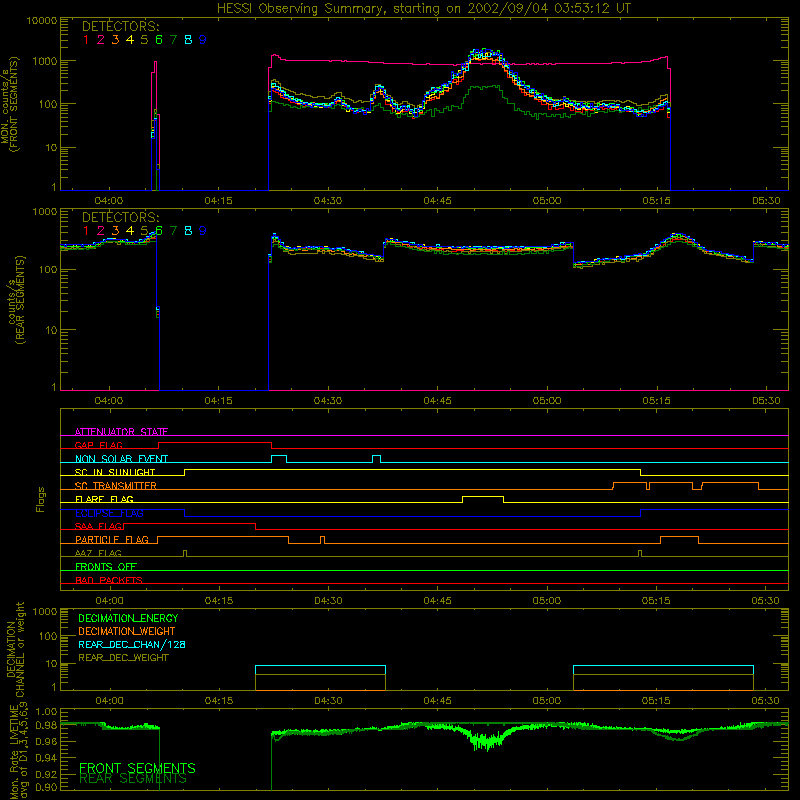
Task: Select the REAR_DEC_CHAN/128 legend entry
Action: 132,644
